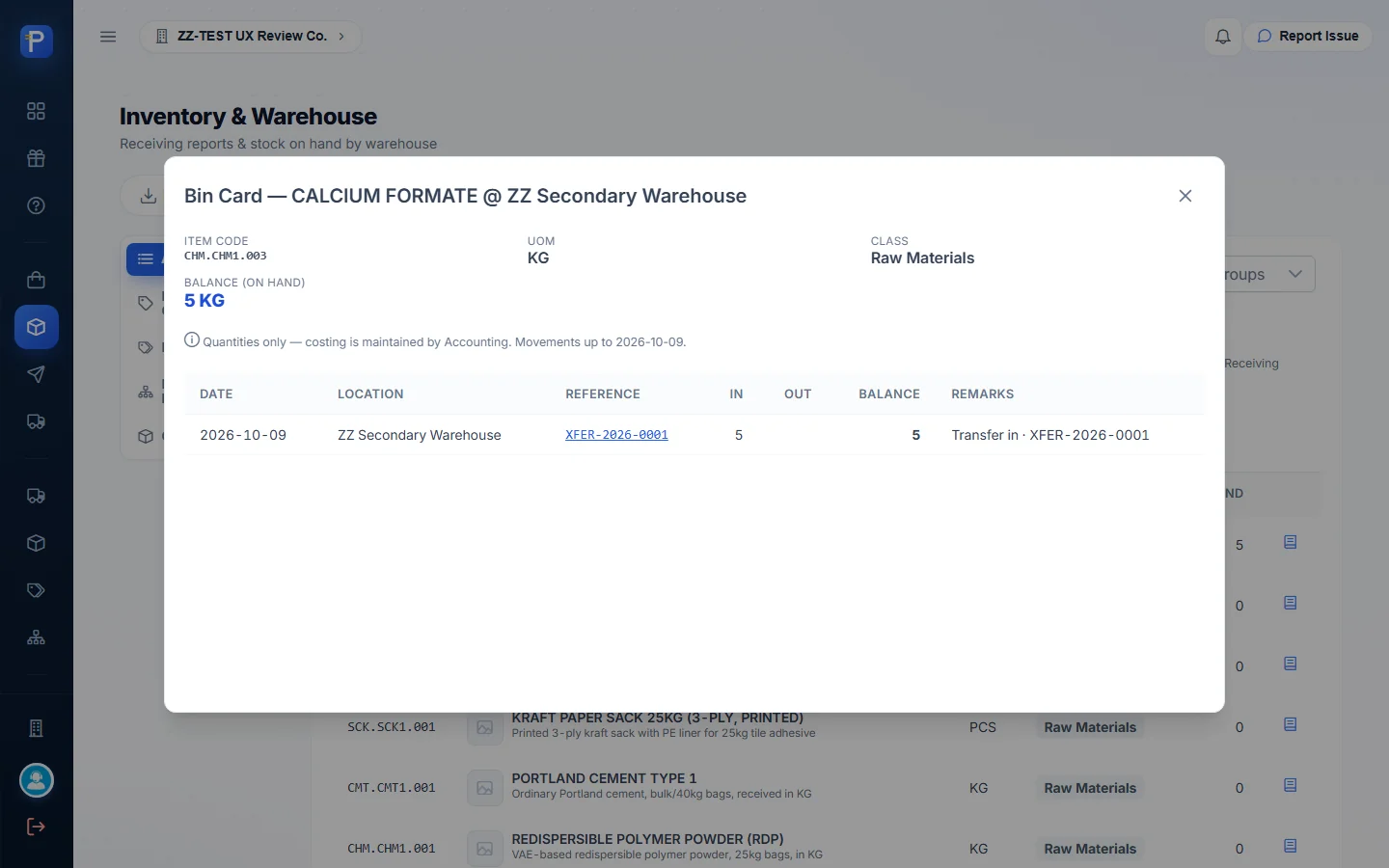This screenshot has height=868, width=1389.
Task: Click item code SCK.SCK1.001
Action: point(392,727)
